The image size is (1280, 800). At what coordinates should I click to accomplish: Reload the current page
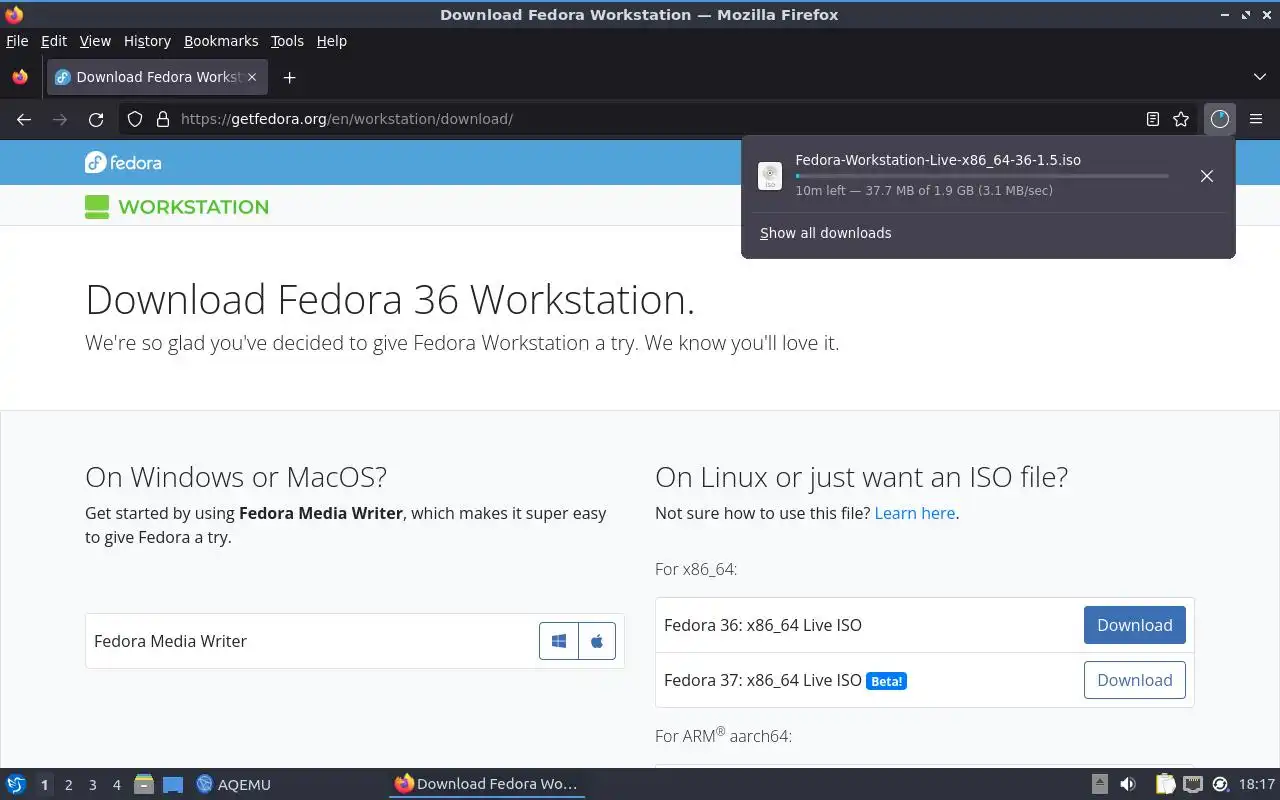point(96,119)
